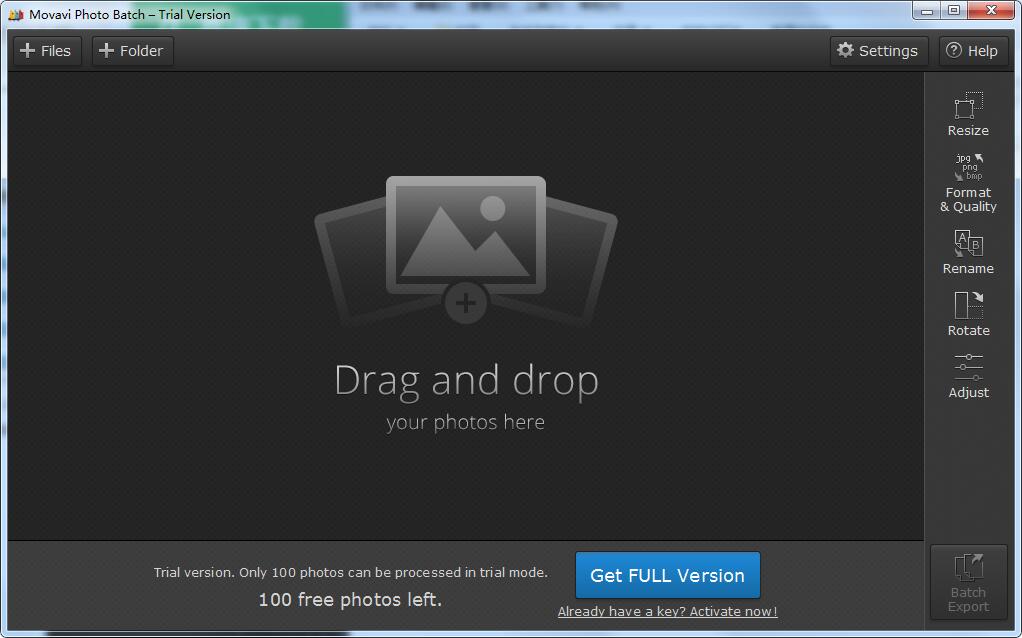Click the Movavi app icon in title bar
Viewport: 1022px width, 638px height.
pyautogui.click(x=16, y=14)
